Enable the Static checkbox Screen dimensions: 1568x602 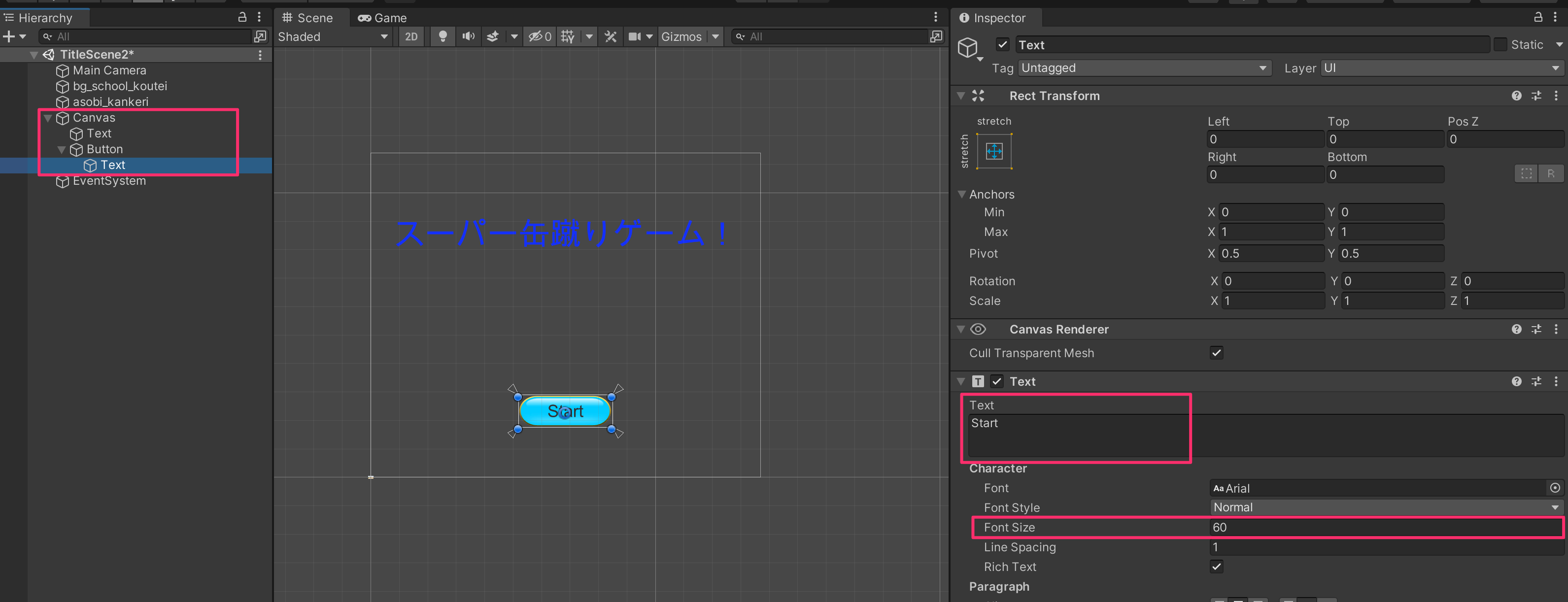1500,44
